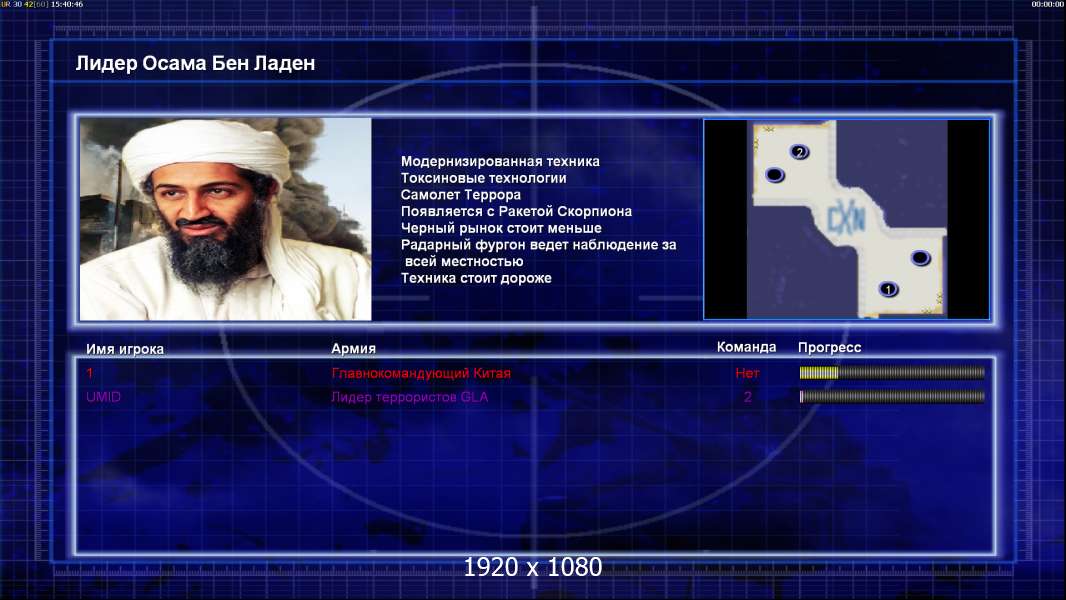Click player name 'UMID'
The height and width of the screenshot is (600, 1066).
(103, 397)
